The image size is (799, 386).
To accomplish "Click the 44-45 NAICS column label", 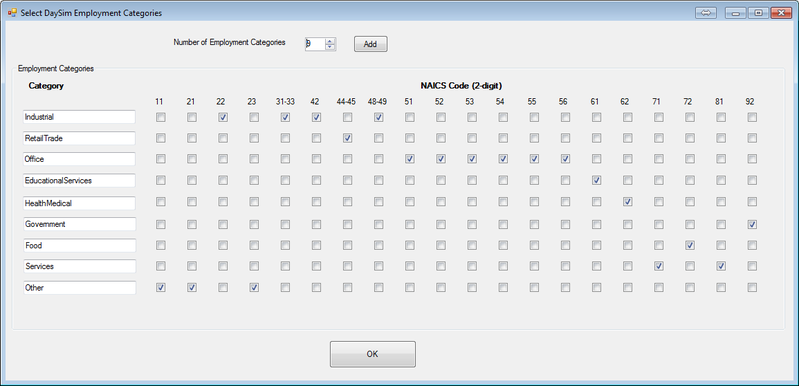I will coord(346,102).
